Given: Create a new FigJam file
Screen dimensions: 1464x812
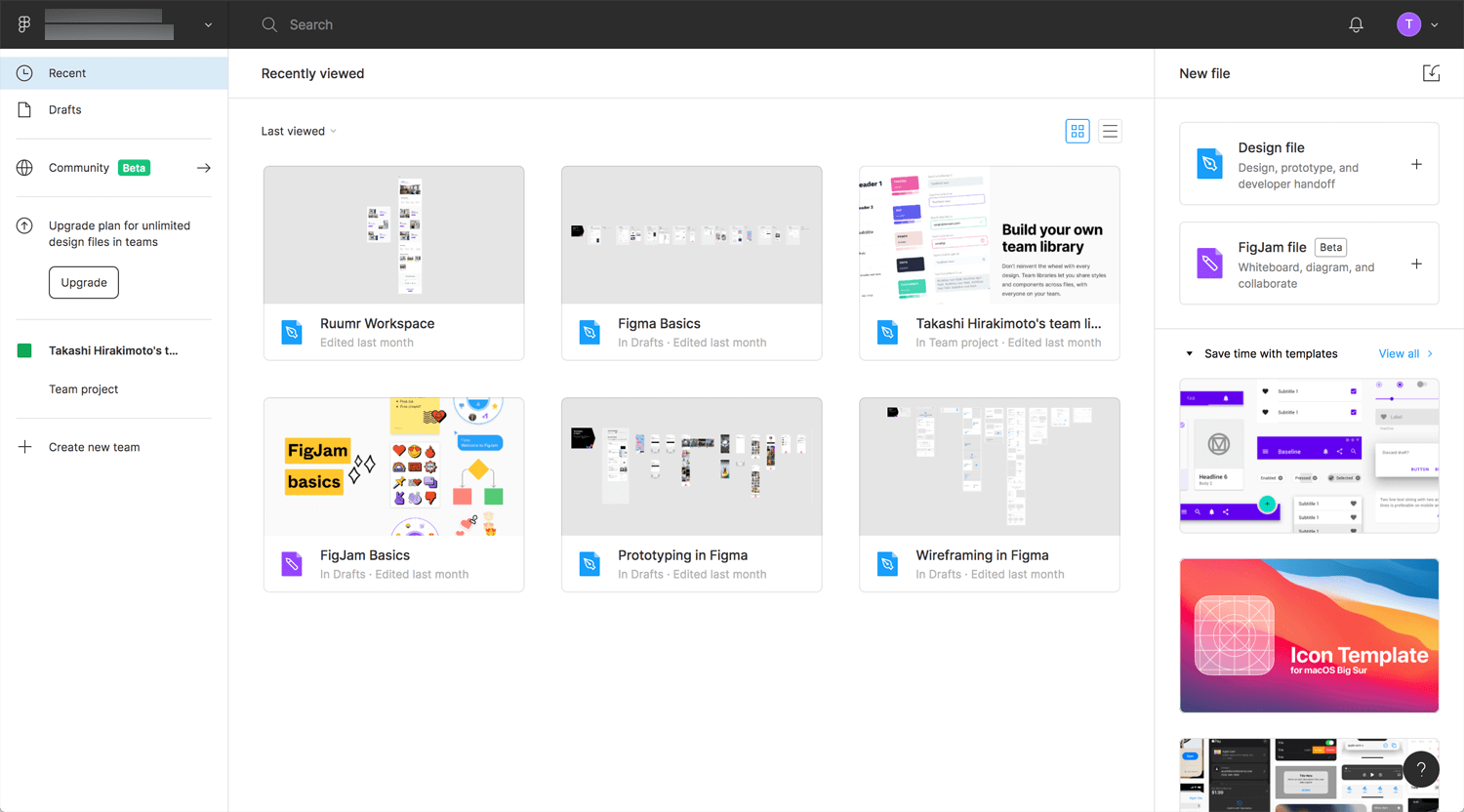Looking at the screenshot, I should (1309, 264).
